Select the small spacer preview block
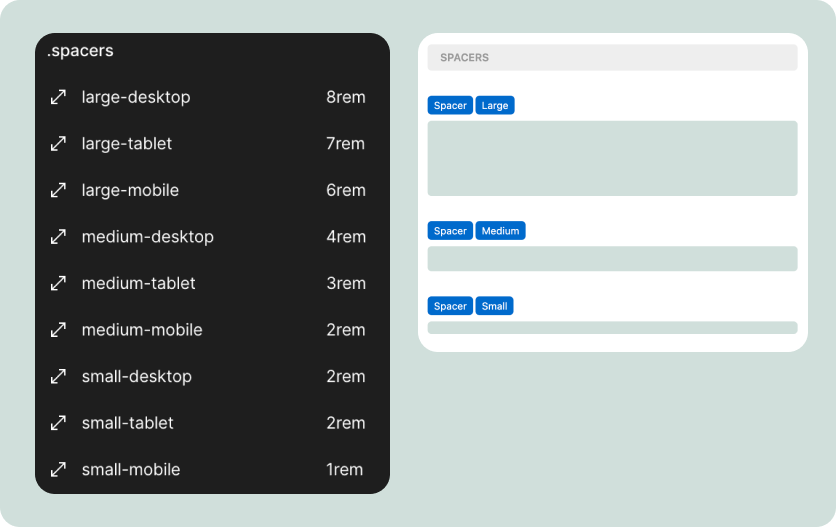Image resolution: width=836 pixels, height=527 pixels. 612,328
